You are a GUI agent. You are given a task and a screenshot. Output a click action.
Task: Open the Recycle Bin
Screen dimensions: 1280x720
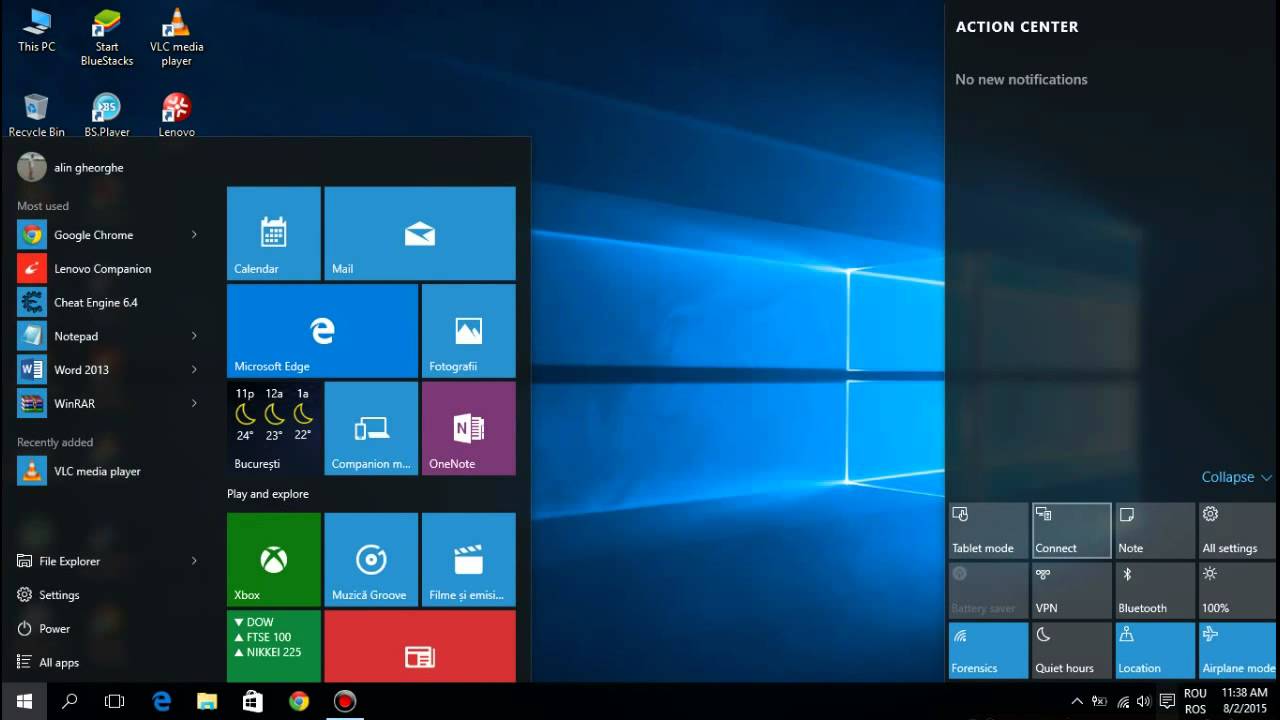(x=36, y=115)
